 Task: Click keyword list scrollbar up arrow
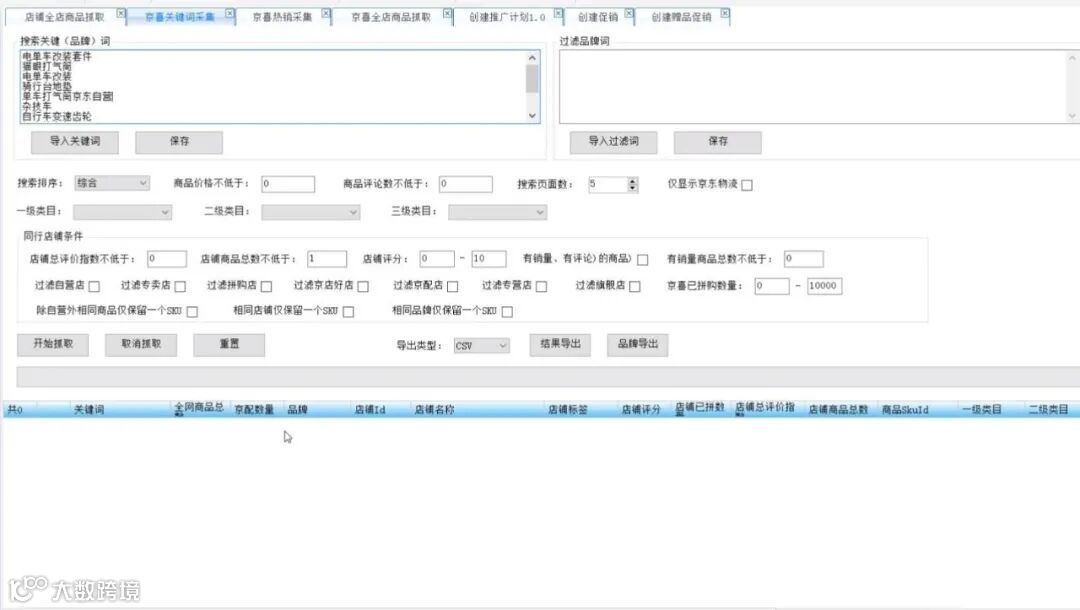point(532,58)
